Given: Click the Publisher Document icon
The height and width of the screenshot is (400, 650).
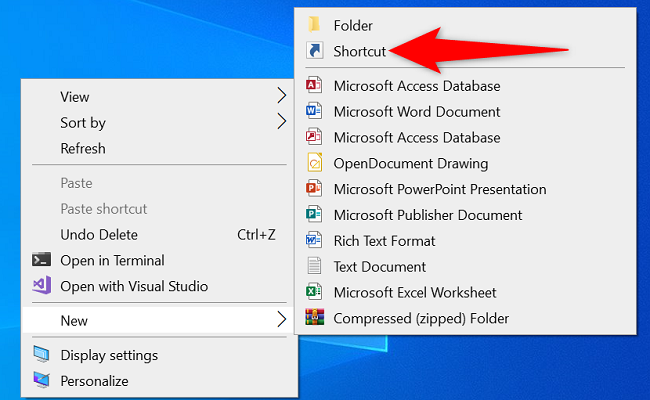Looking at the screenshot, I should pos(314,214).
